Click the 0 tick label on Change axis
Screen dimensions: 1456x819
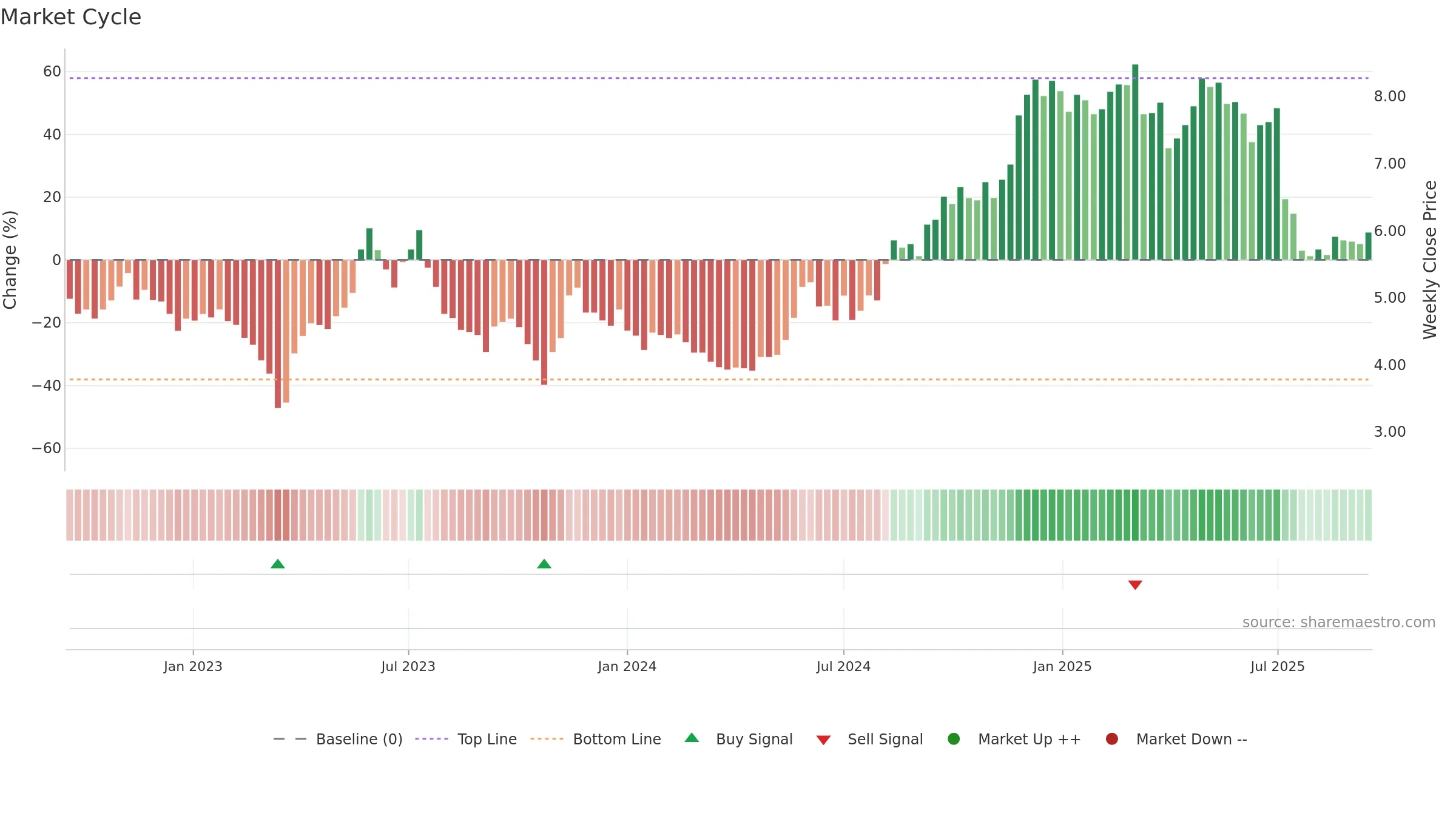[57, 260]
